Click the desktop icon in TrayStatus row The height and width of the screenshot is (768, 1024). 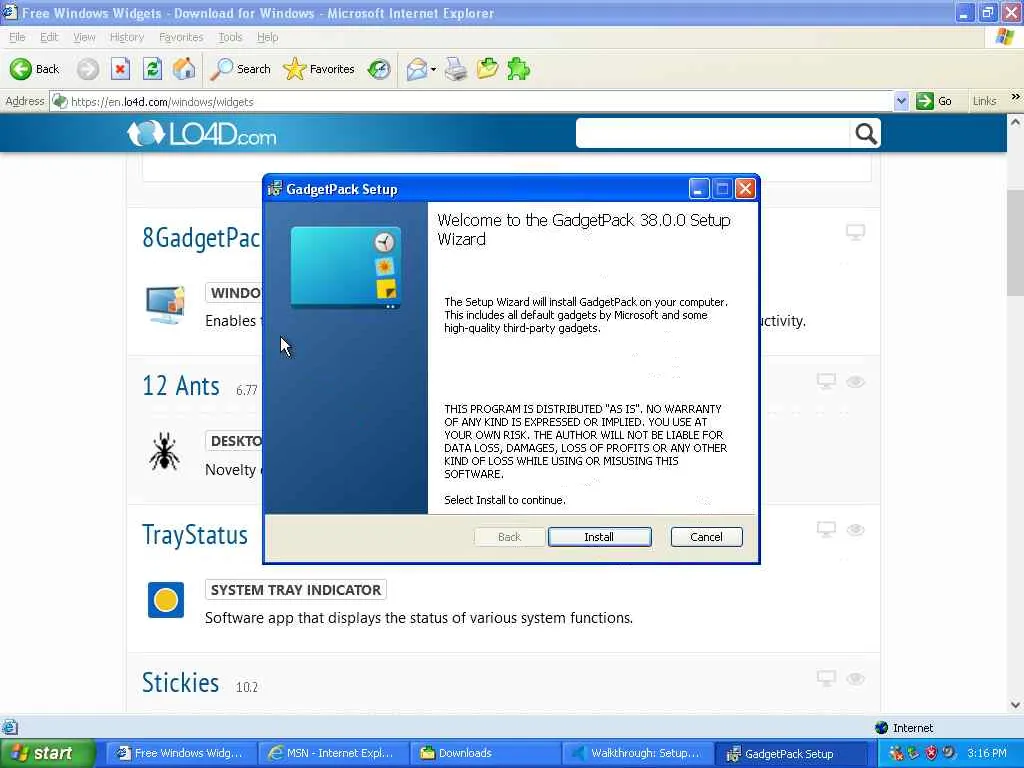click(826, 530)
